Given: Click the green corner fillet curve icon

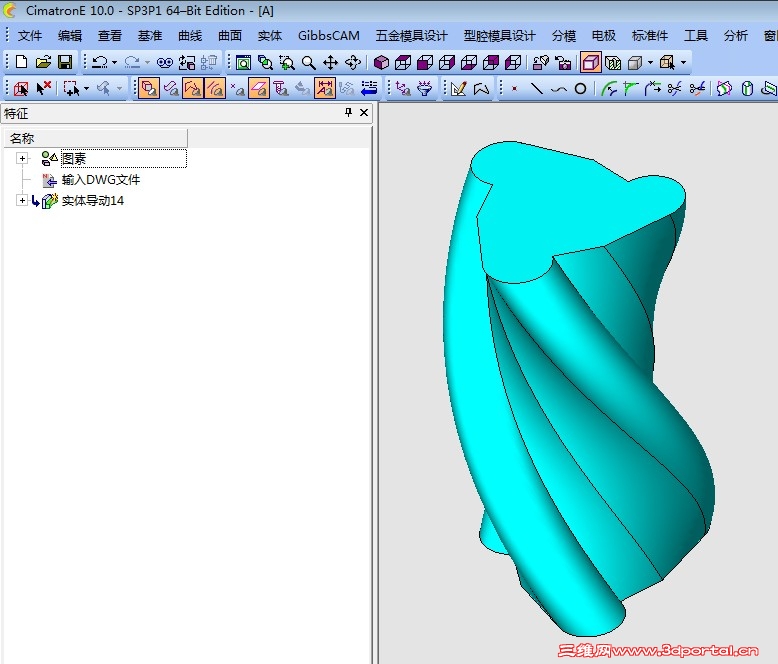Looking at the screenshot, I should pyautogui.click(x=630, y=89).
